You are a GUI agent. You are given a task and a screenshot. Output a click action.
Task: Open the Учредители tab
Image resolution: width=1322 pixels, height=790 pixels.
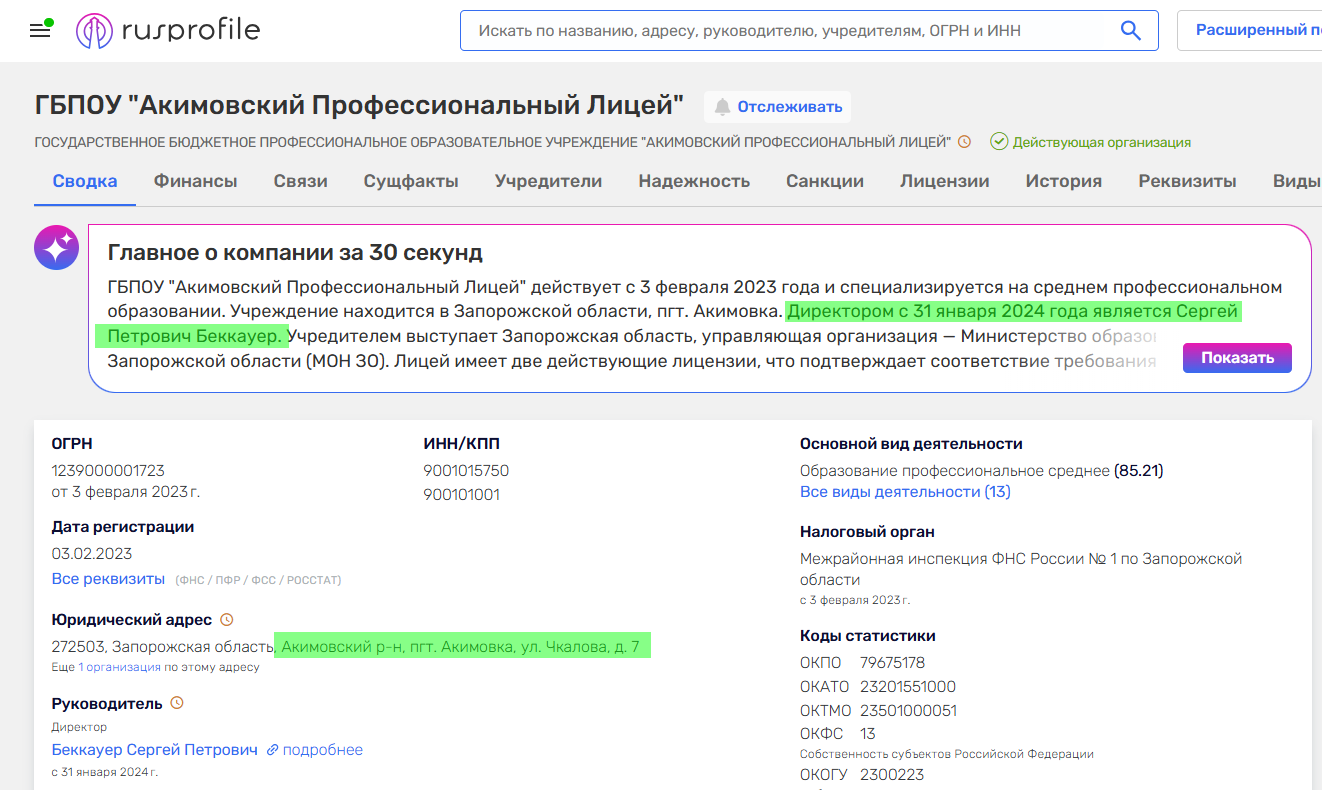548,181
